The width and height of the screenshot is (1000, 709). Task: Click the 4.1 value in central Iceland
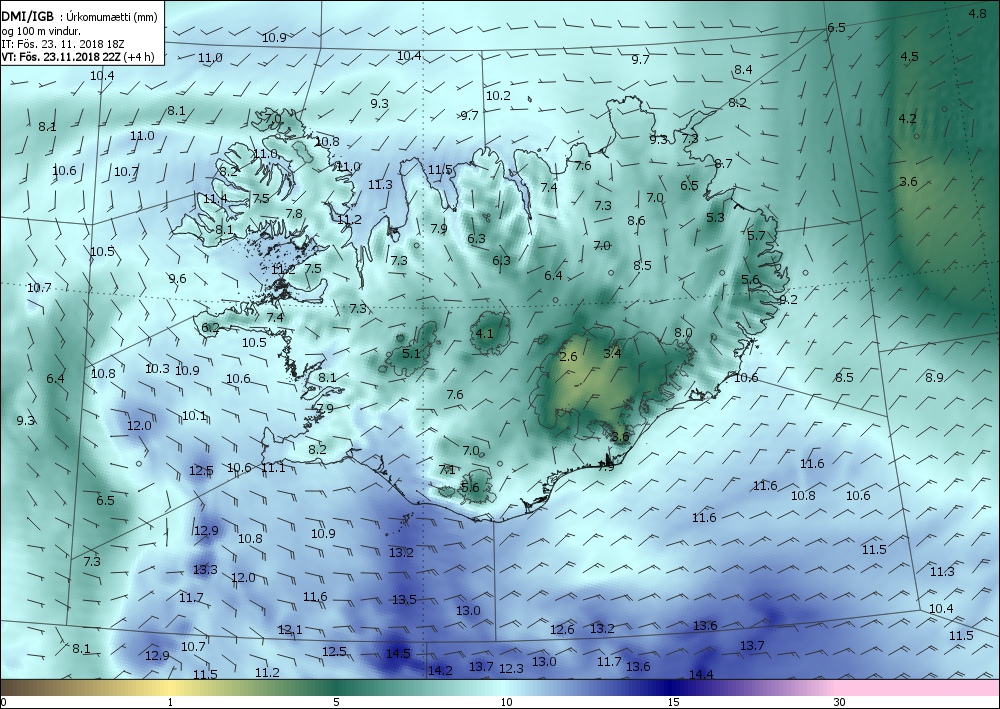[485, 333]
